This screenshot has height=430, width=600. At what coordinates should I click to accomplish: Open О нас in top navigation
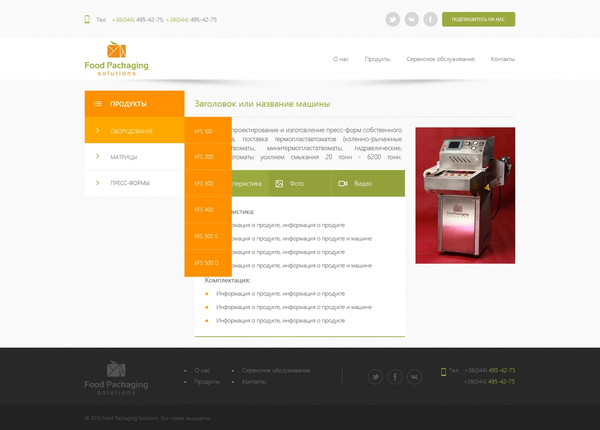click(x=341, y=59)
